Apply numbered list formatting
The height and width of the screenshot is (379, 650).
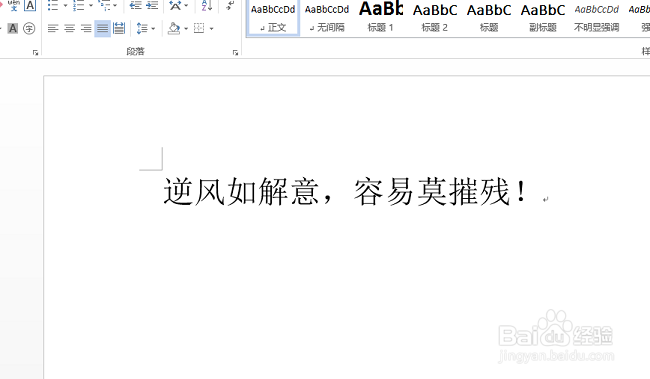pyautogui.click(x=78, y=5)
